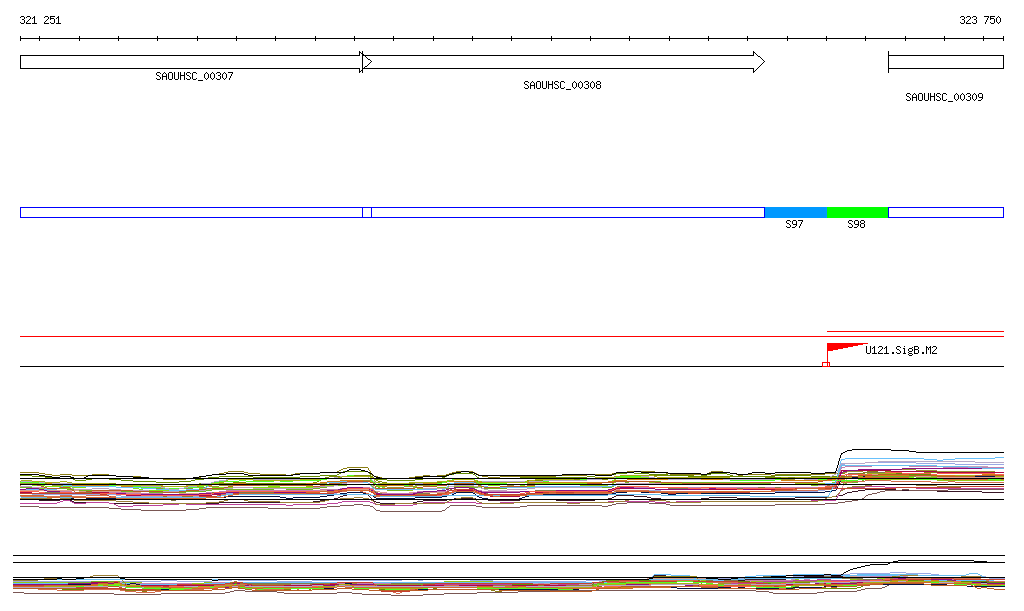1024x611 pixels.
Task: Click the small red square below the flag
Action: (825, 364)
